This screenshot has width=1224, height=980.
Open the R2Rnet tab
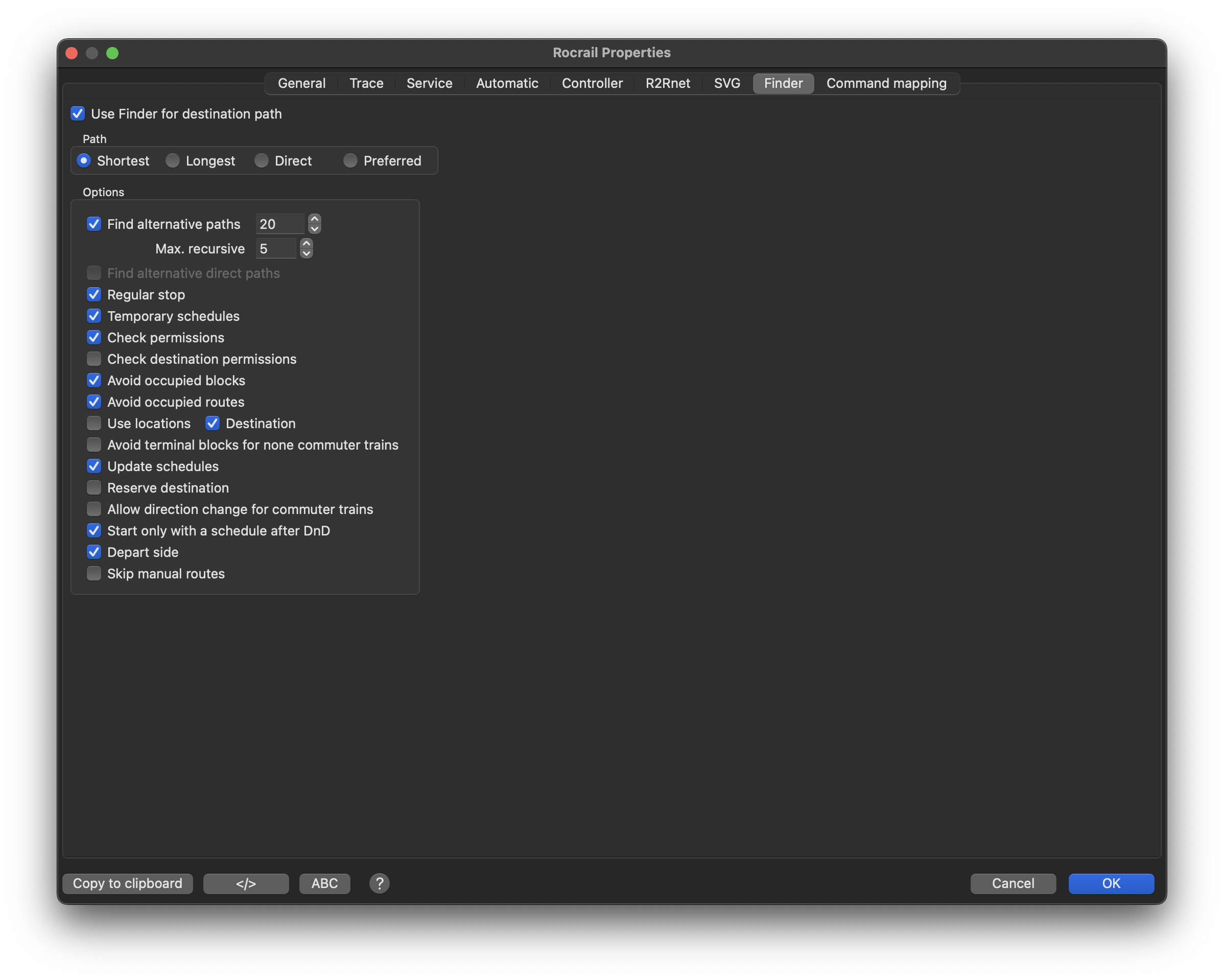pos(667,83)
